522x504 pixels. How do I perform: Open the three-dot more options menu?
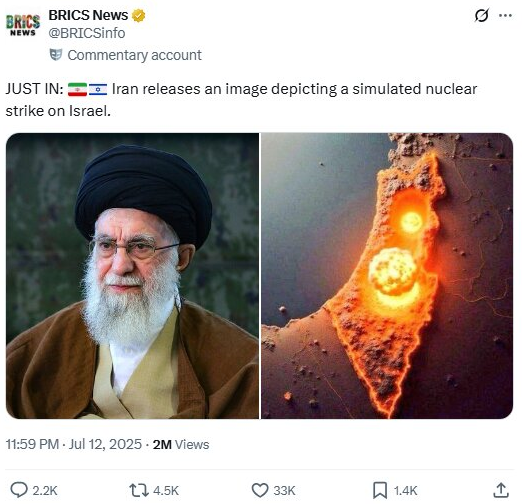click(505, 15)
